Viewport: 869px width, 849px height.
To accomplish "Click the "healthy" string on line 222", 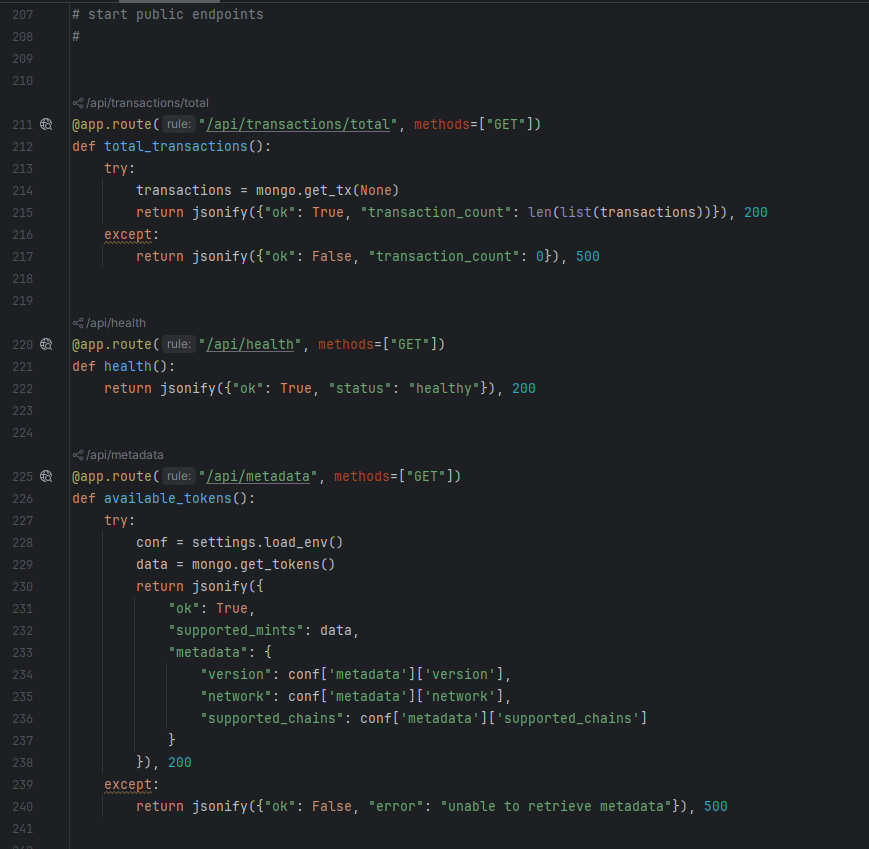I will pos(444,388).
